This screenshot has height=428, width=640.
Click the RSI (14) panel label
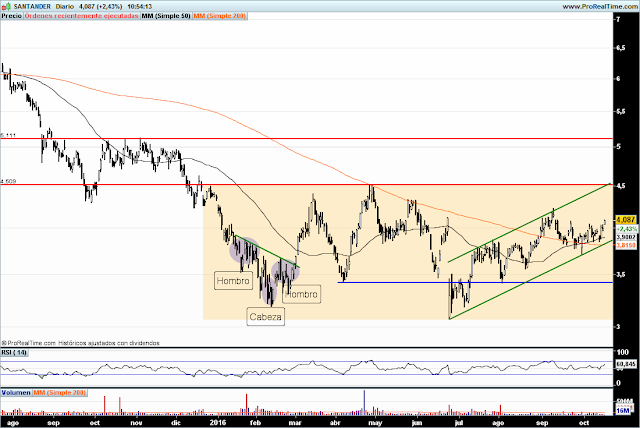(14, 352)
